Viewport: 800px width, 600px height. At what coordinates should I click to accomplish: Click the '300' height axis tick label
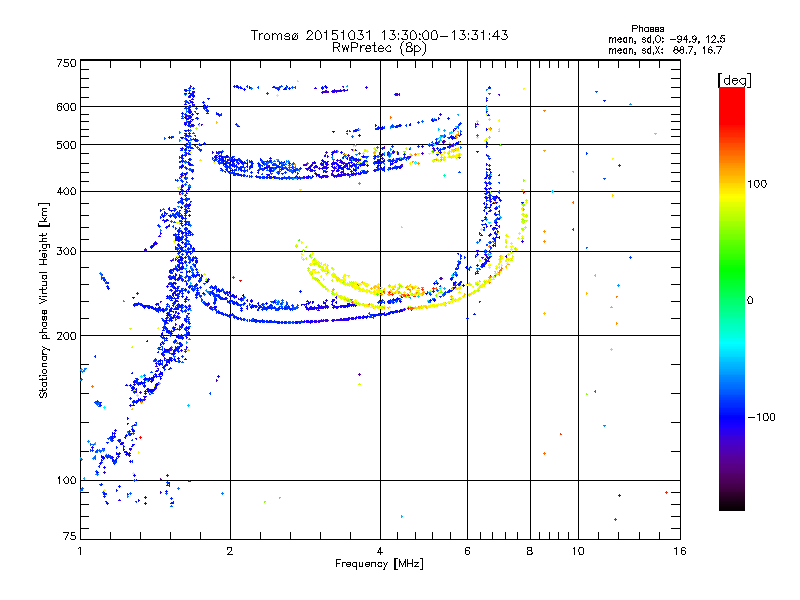pyautogui.click(x=66, y=252)
